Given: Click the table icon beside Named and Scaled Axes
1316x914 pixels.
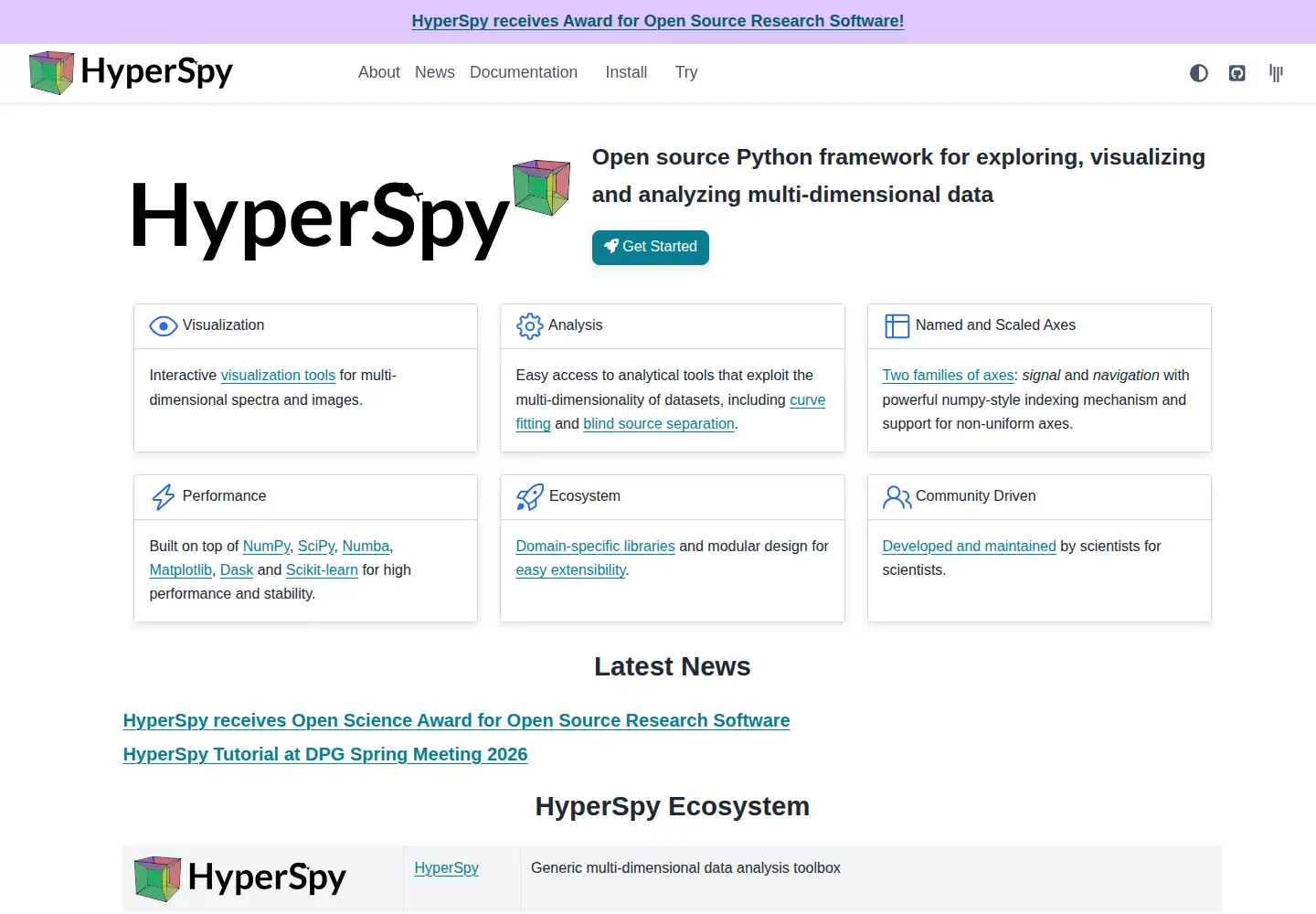Looking at the screenshot, I should tap(897, 326).
